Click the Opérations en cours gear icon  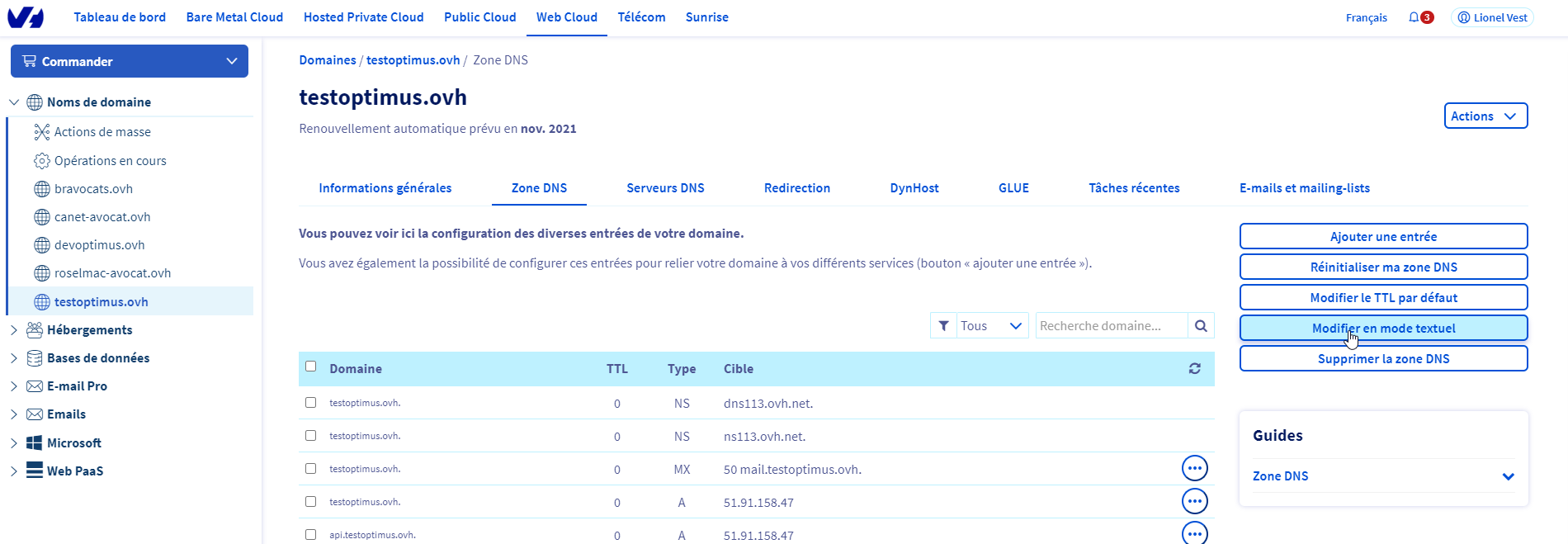tap(42, 161)
